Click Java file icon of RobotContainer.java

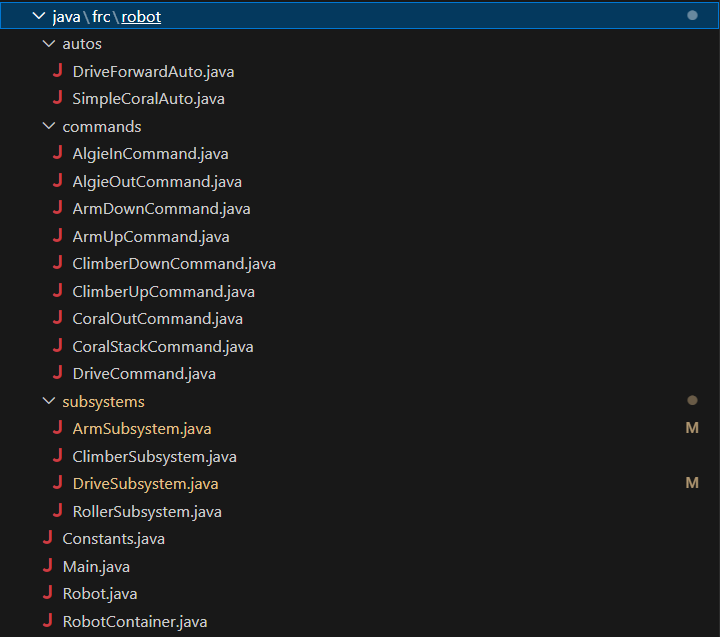(47, 621)
